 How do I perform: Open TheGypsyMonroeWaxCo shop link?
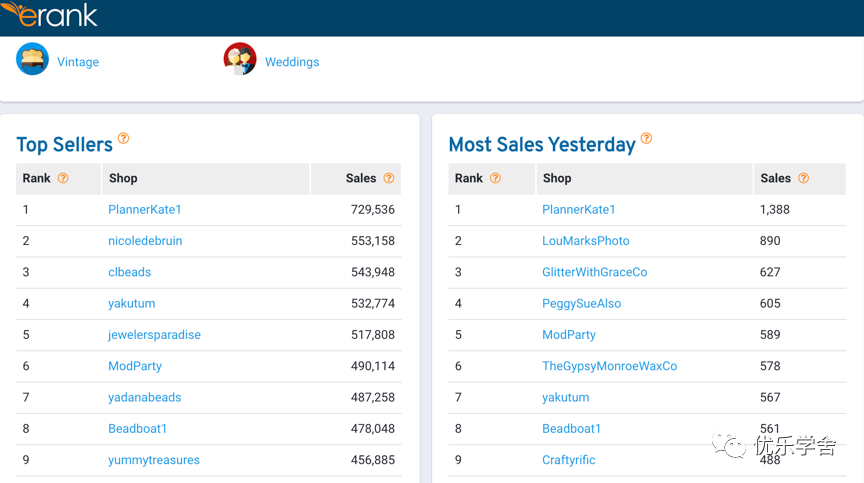coord(610,366)
